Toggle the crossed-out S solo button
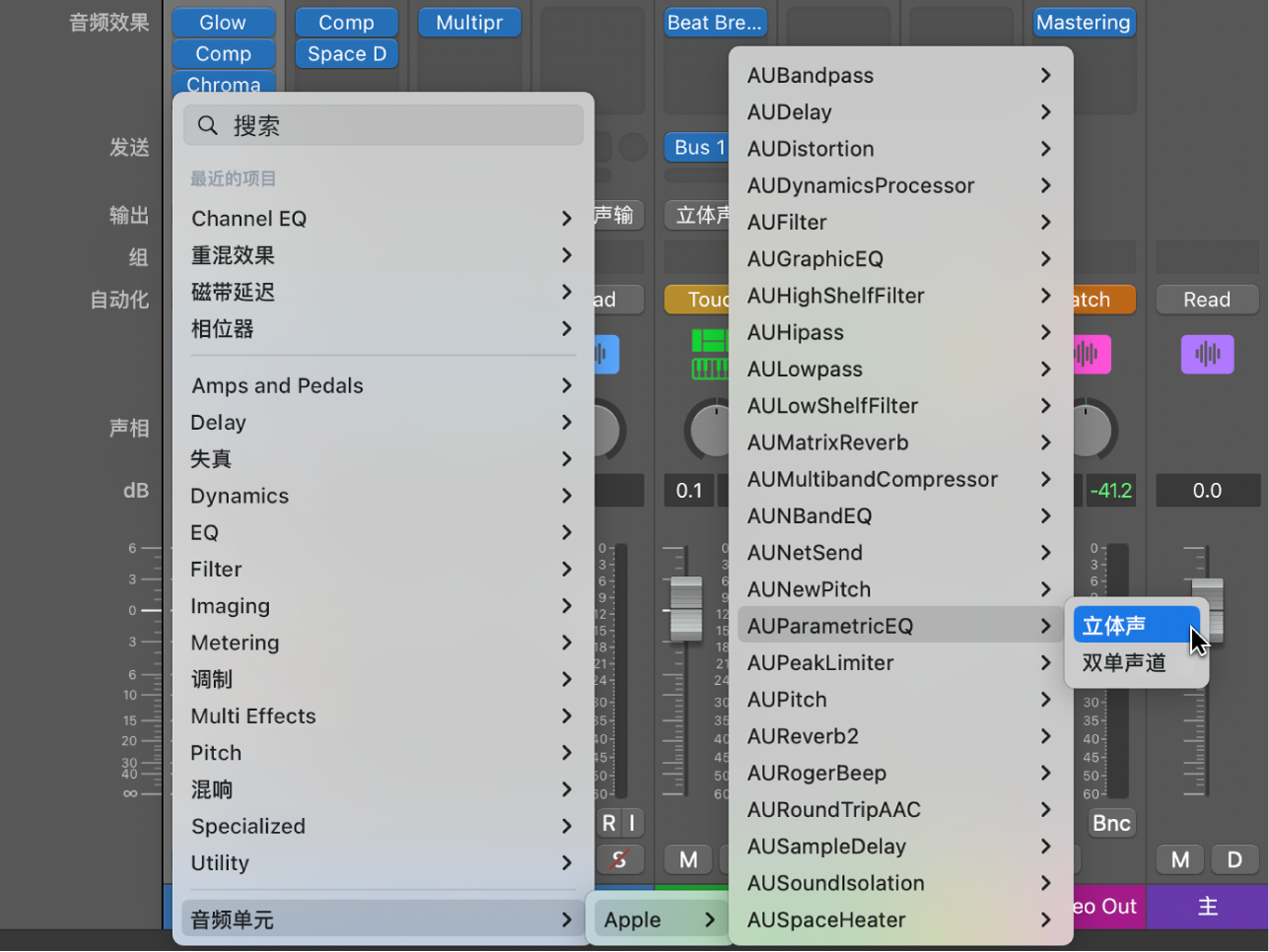 619,859
